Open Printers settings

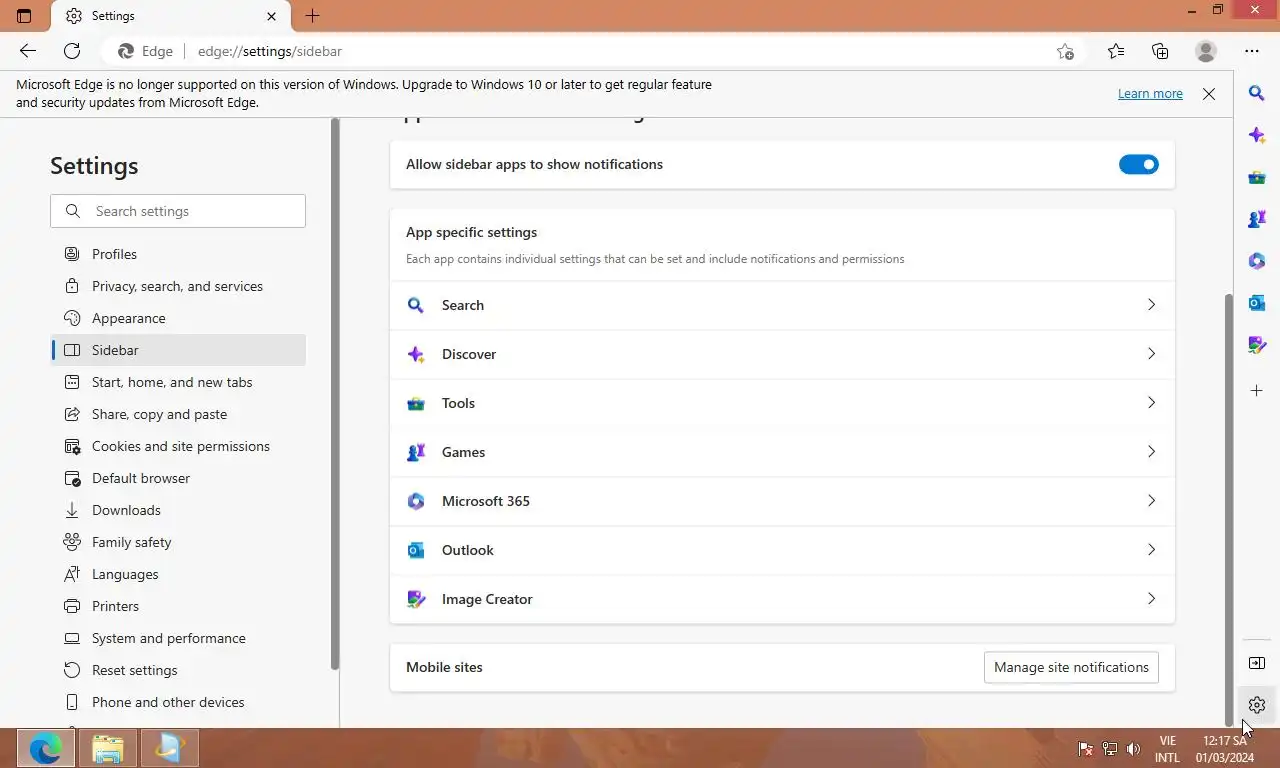click(x=178, y=606)
